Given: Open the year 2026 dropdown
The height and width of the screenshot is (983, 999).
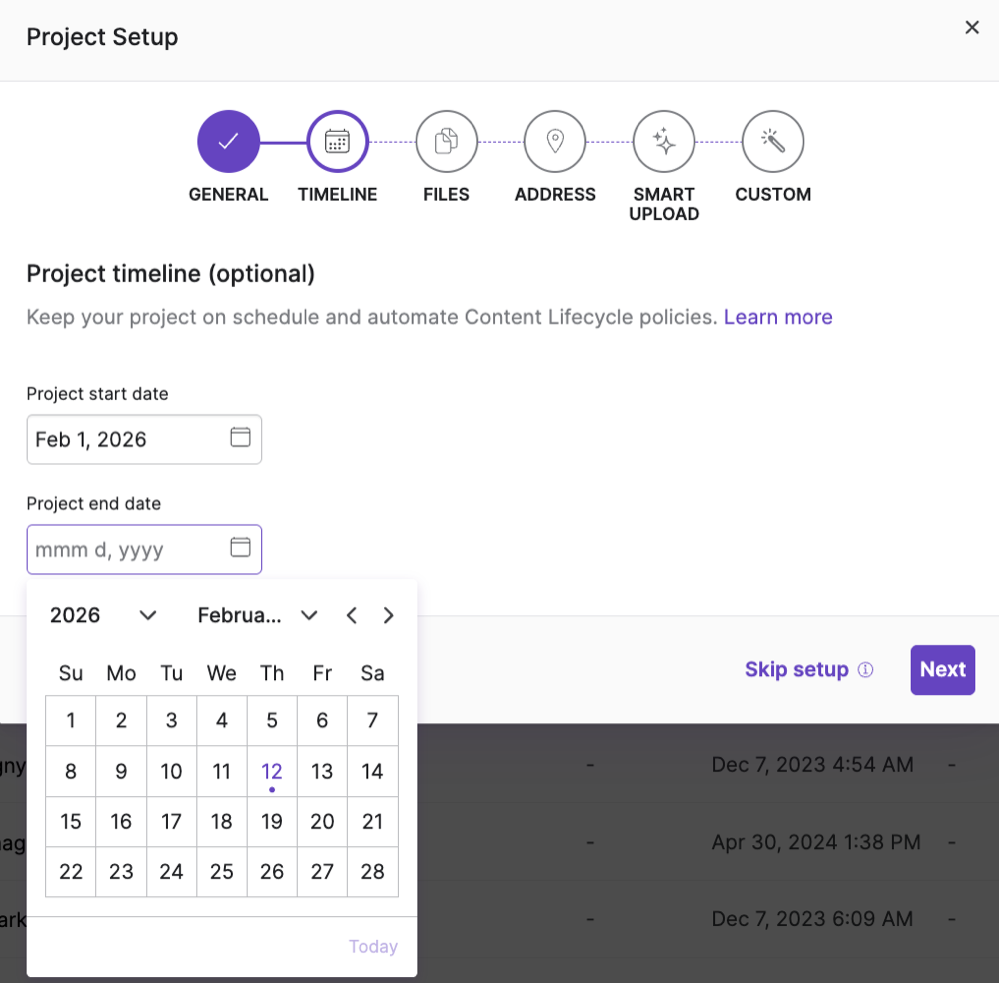Looking at the screenshot, I should tap(103, 615).
